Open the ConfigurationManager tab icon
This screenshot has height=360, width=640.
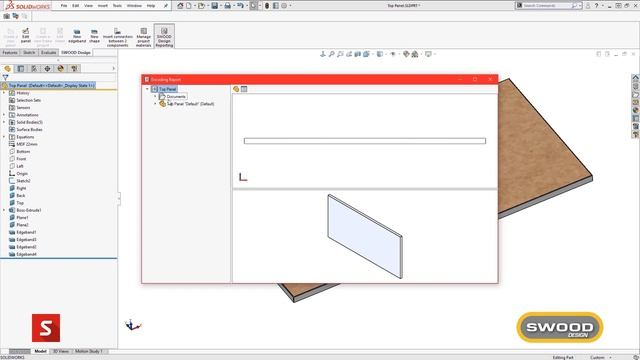click(x=34, y=69)
